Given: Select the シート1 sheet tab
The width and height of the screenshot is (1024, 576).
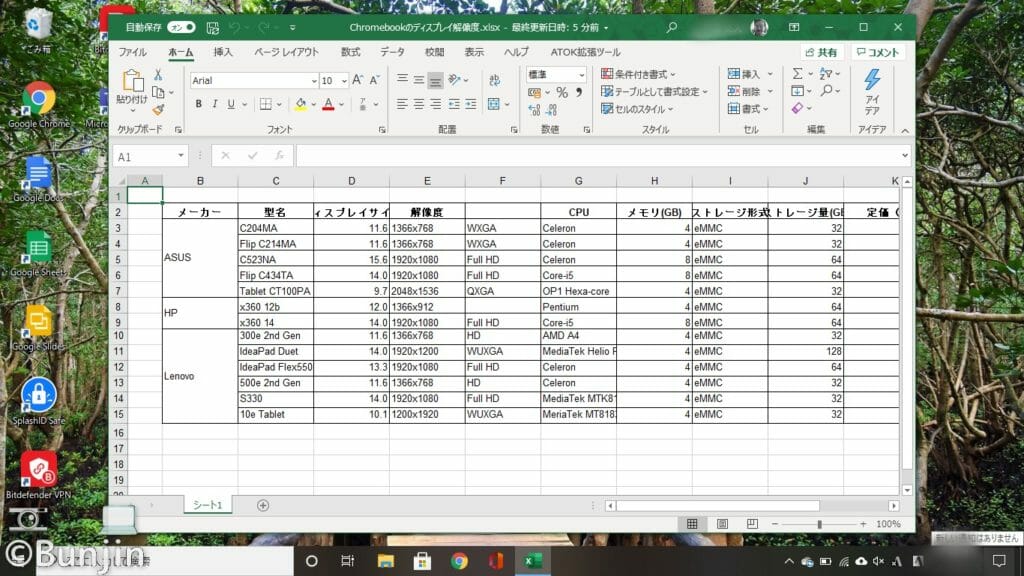Looking at the screenshot, I should point(208,505).
